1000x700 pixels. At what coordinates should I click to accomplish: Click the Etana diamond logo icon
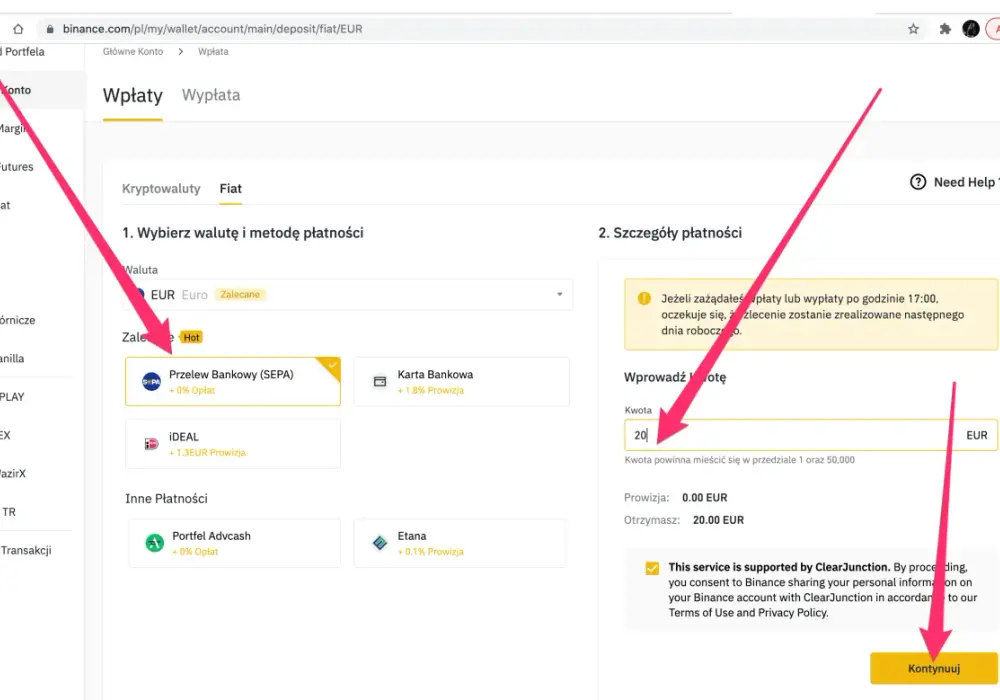pyautogui.click(x=380, y=543)
